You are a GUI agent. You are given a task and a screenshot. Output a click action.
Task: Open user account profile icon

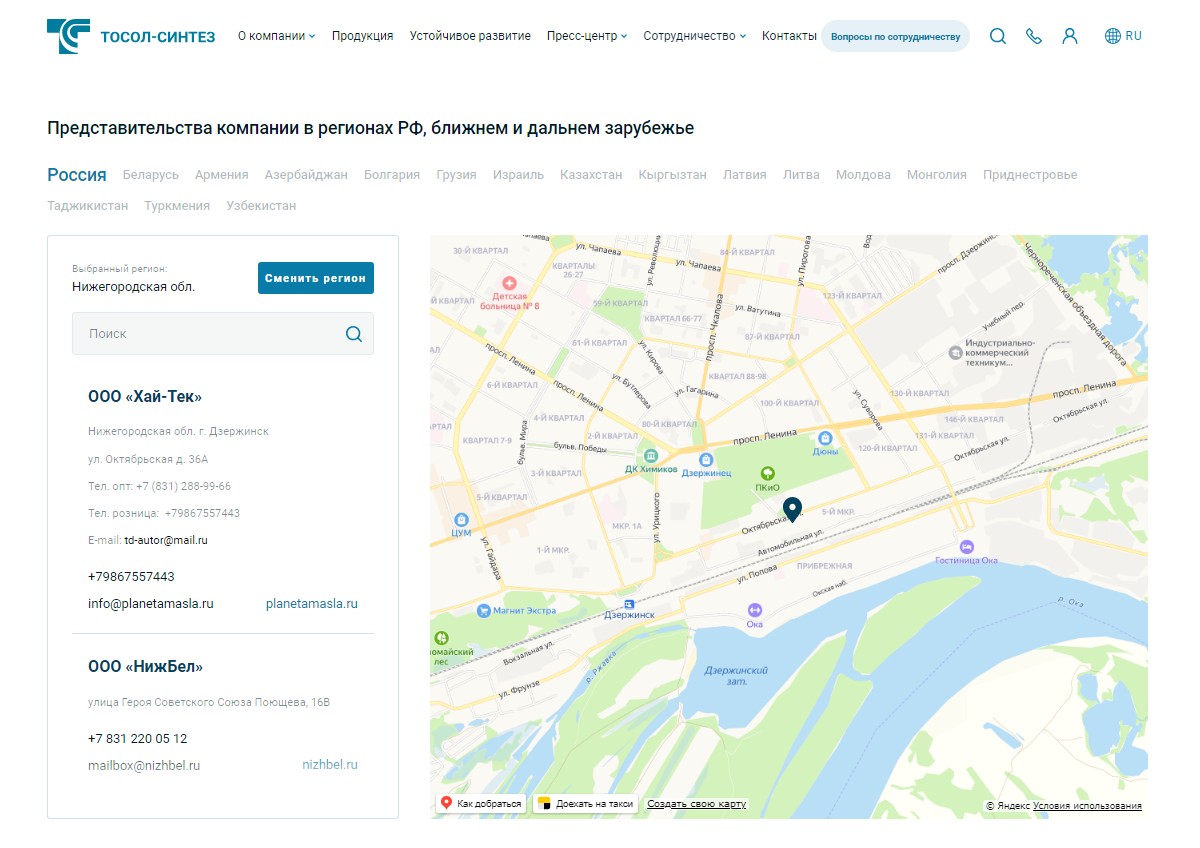(x=1070, y=36)
